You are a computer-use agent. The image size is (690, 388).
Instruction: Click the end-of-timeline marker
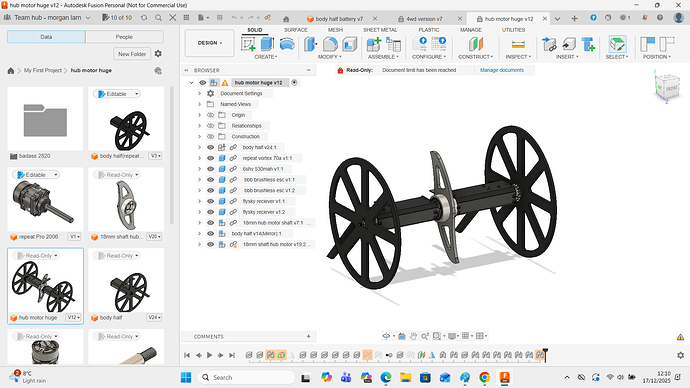click(x=545, y=355)
